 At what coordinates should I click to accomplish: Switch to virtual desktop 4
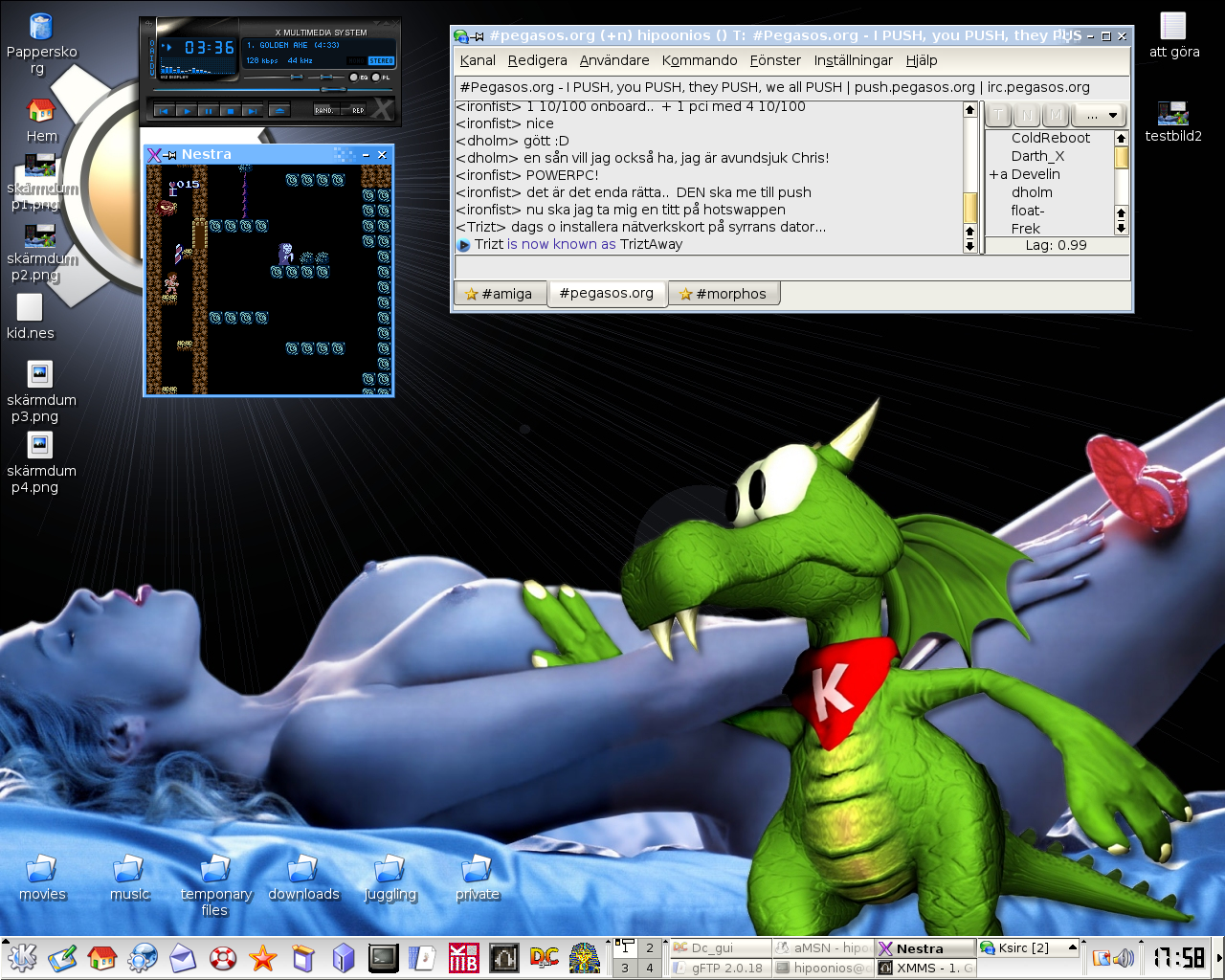tap(649, 968)
